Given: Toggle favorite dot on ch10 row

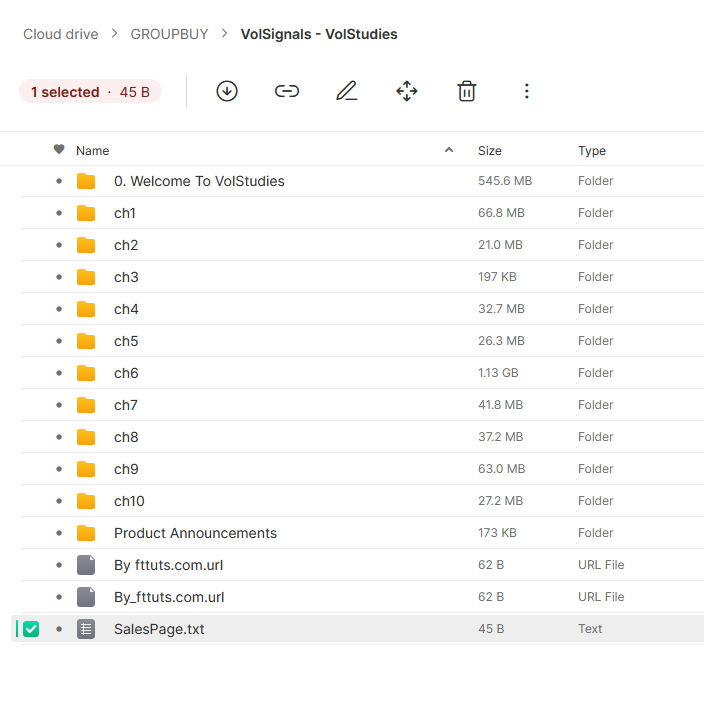Looking at the screenshot, I should (x=59, y=501).
